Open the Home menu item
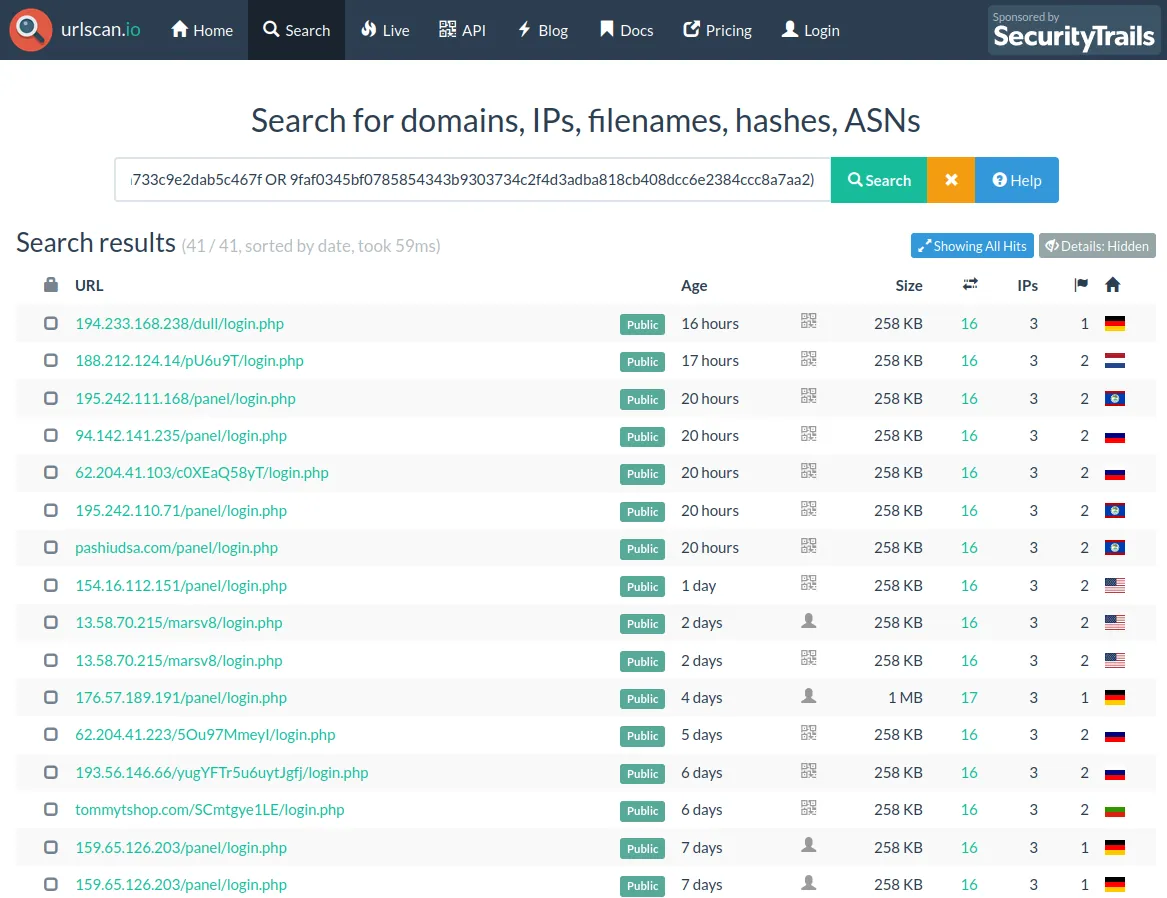The image size is (1167, 898). point(202,30)
